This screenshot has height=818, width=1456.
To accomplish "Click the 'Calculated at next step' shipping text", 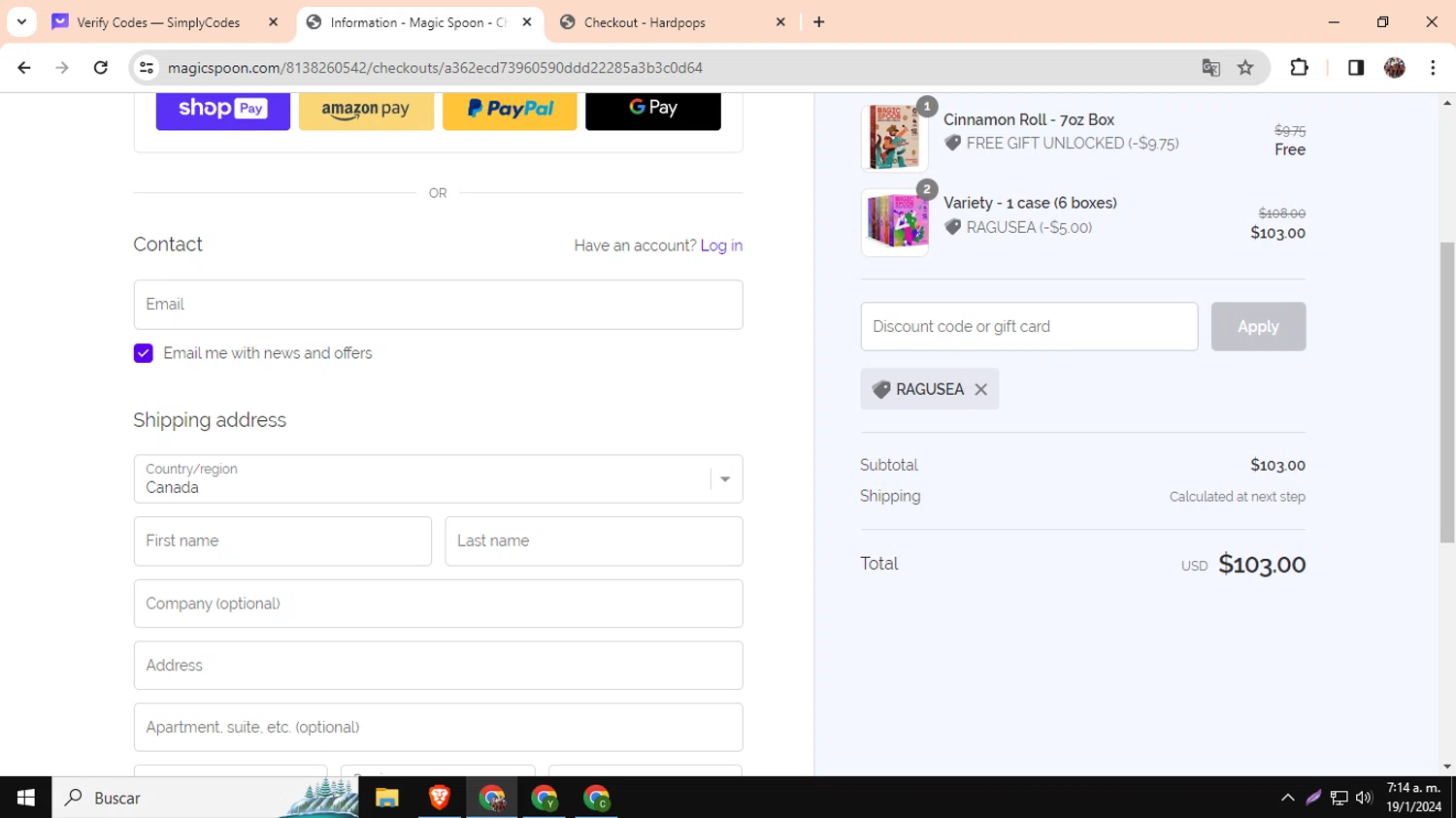I will [1238, 497].
